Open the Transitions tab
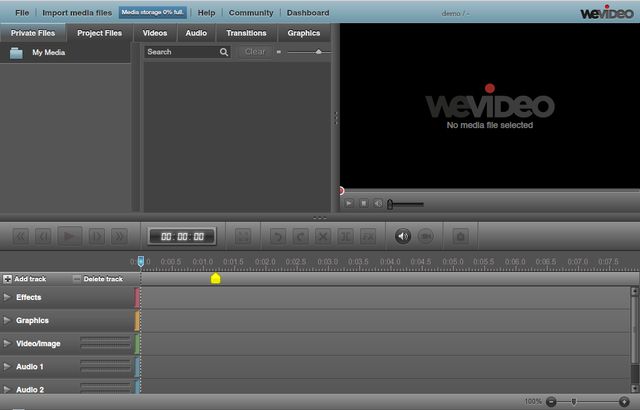640x410 pixels. (246, 33)
